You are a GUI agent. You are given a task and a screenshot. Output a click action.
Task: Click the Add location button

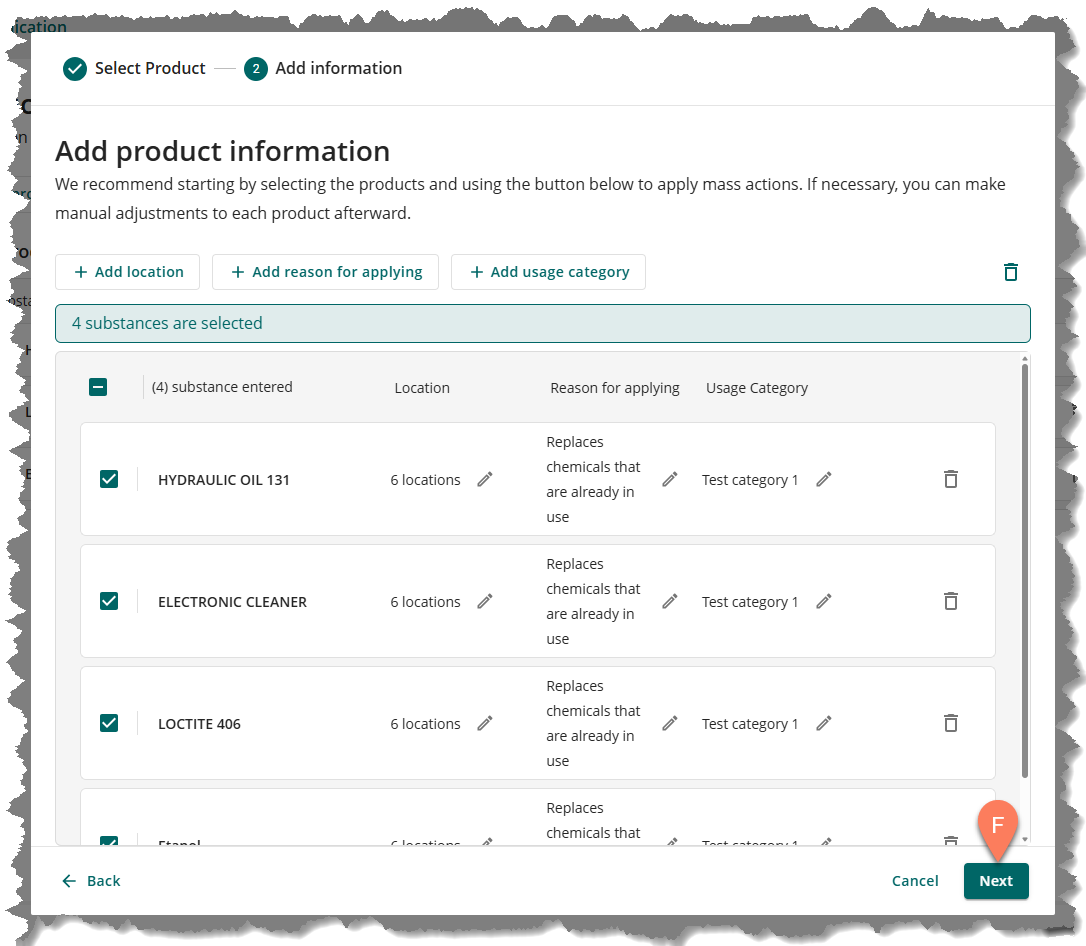pyautogui.click(x=128, y=272)
